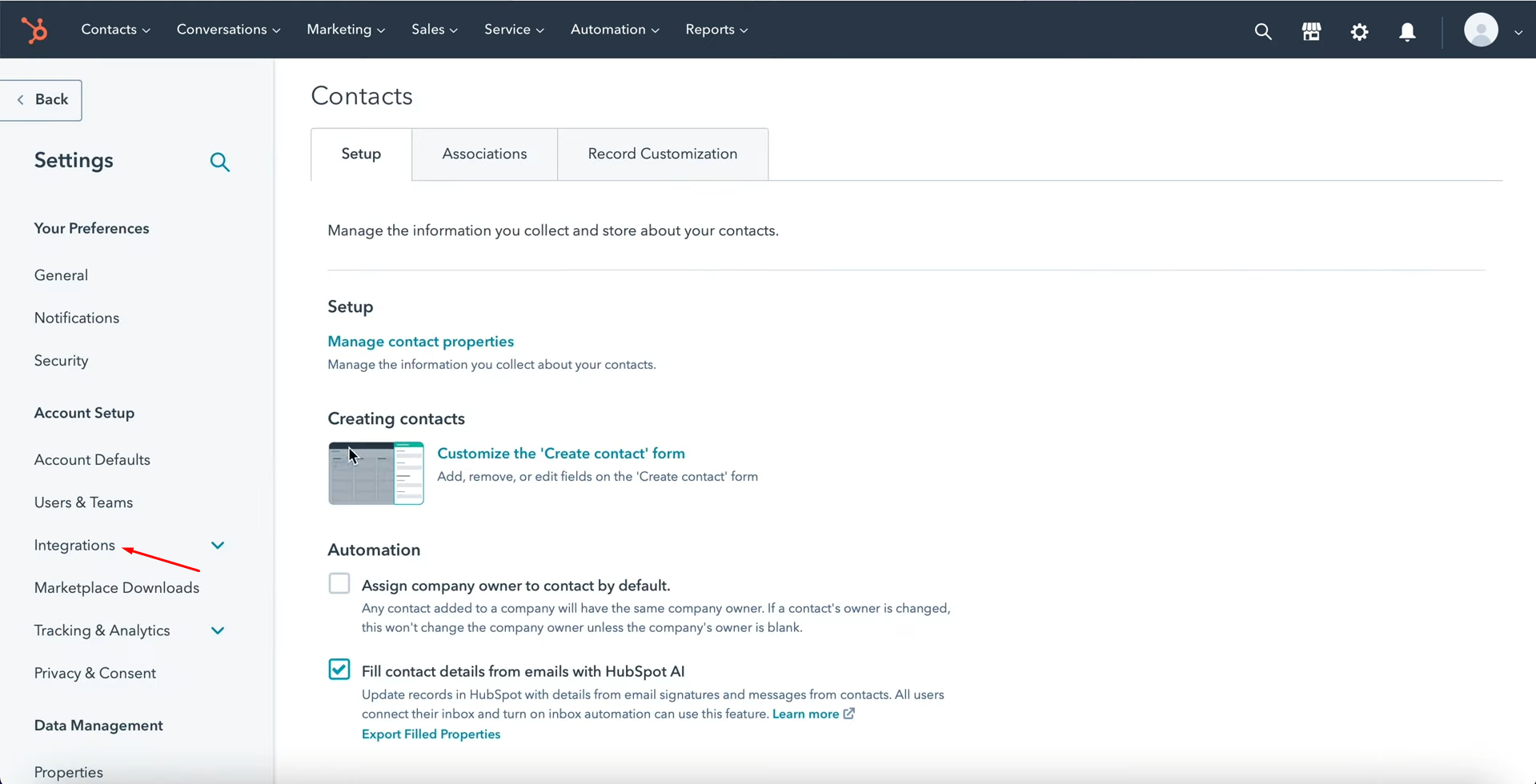Click the settings search magnifier in sidebar
This screenshot has width=1536, height=784.
219,162
